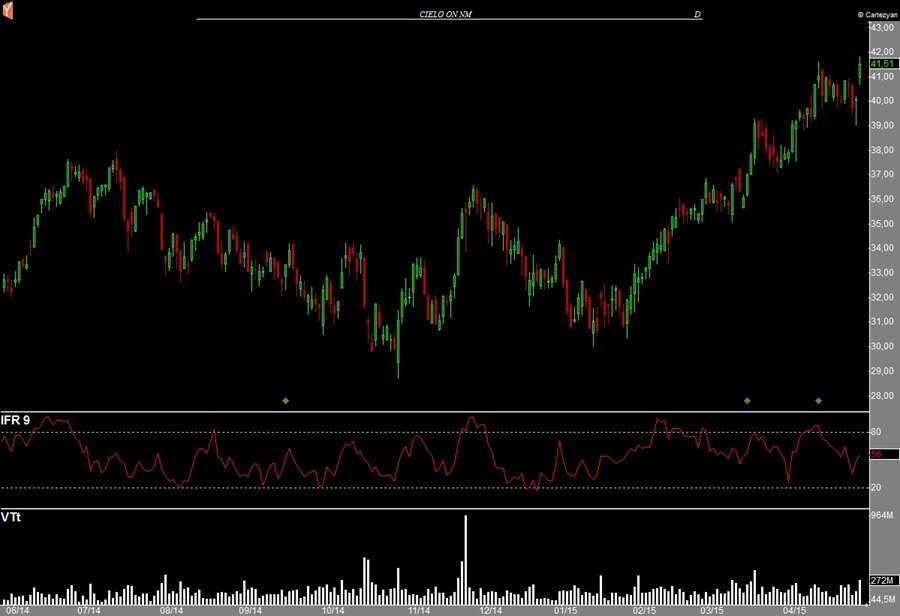The width and height of the screenshot is (900, 616).
Task: Click the yellow diamond marker near 03/15
Action: 747,401
